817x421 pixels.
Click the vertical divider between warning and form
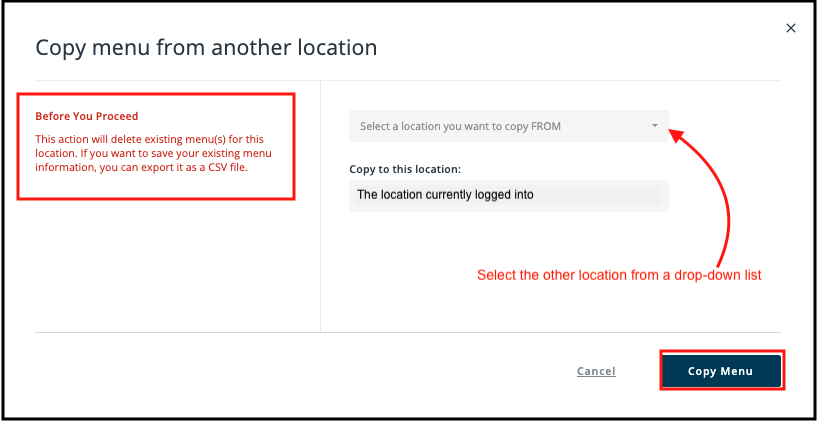click(320, 206)
